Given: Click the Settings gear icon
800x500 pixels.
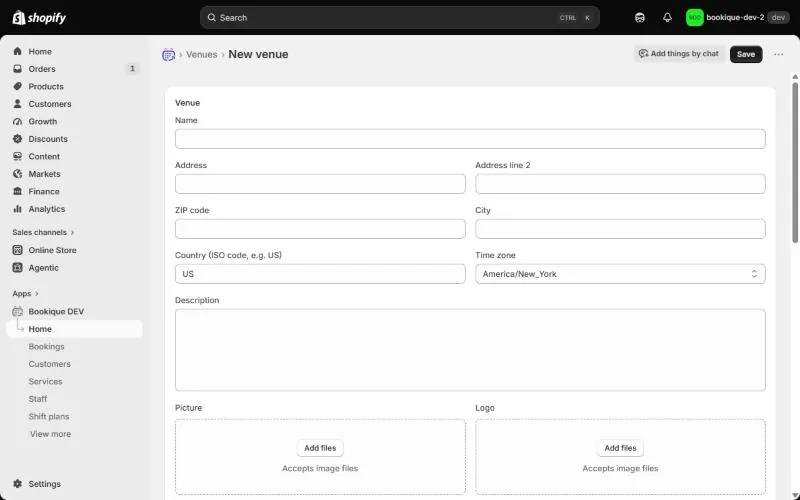Looking at the screenshot, I should (x=17, y=484).
